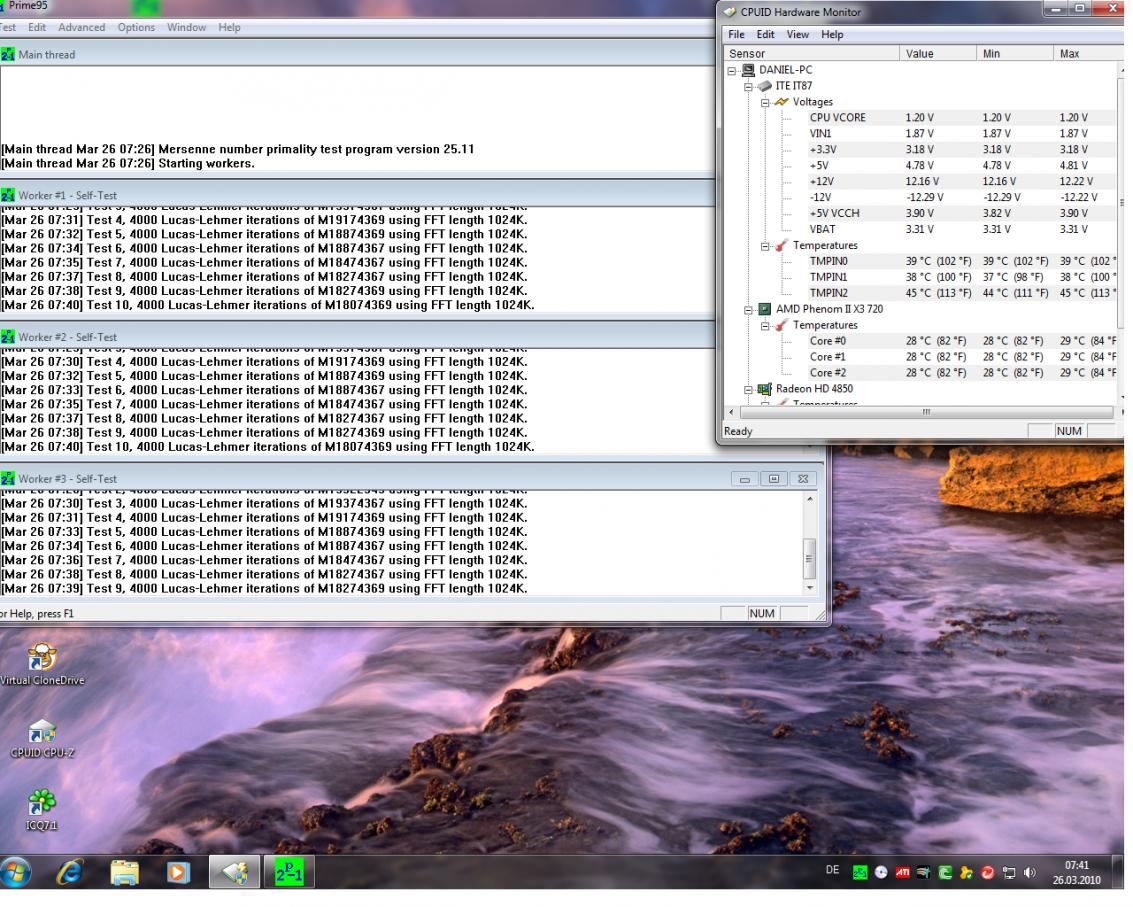Screen dimensions: 1133x907
Task: Open Prime95 Advanced menu
Action: (82, 27)
